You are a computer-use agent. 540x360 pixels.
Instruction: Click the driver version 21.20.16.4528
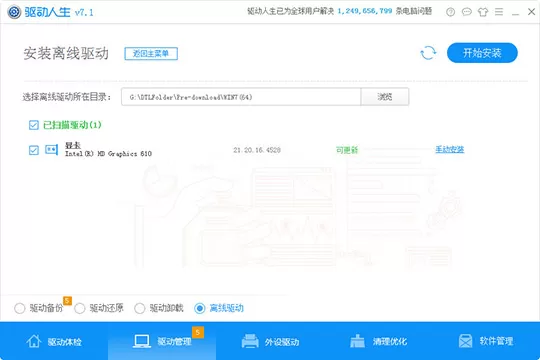(x=257, y=150)
